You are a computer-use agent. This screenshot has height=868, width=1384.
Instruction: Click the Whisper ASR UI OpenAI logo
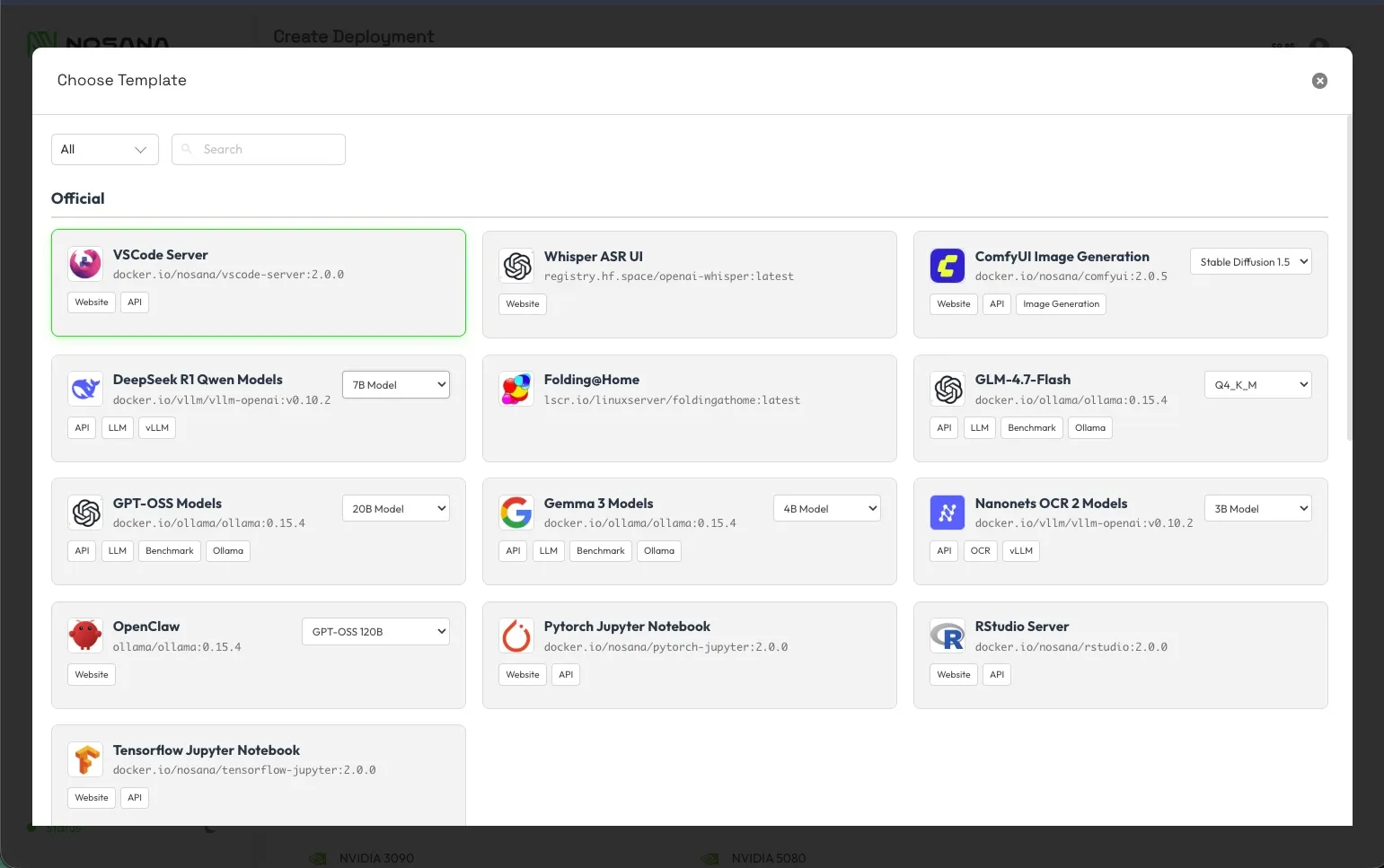[x=516, y=266]
